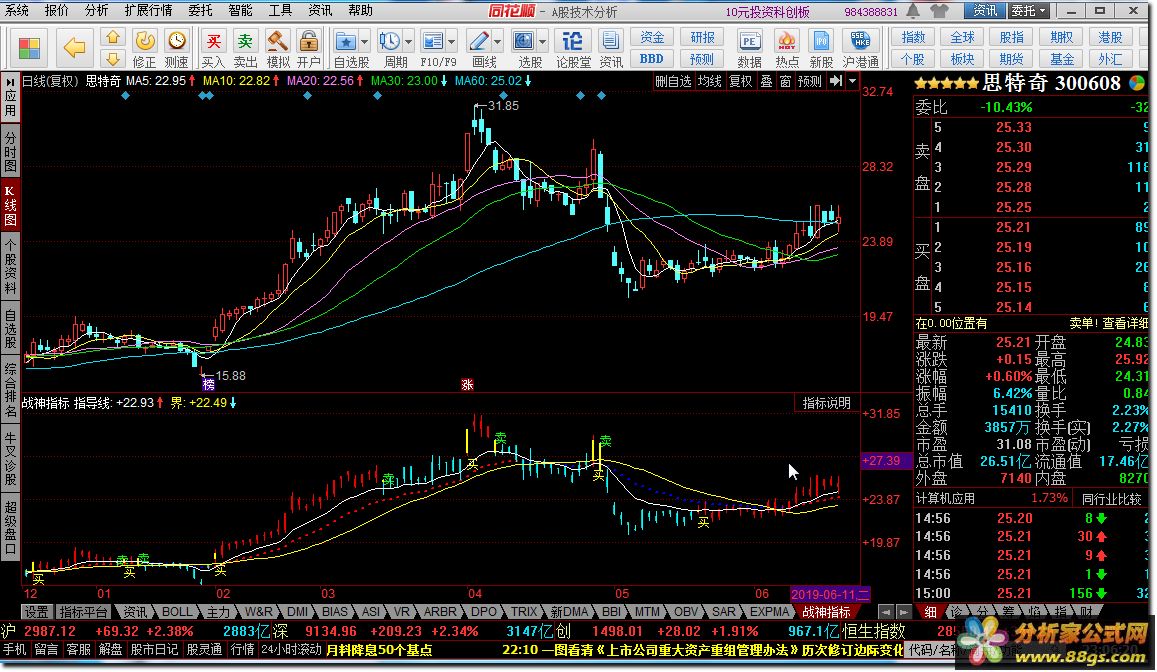Image resolution: width=1157 pixels, height=672 pixels.
Task: Expand the 周期 period dropdown arrow
Action: pos(408,42)
